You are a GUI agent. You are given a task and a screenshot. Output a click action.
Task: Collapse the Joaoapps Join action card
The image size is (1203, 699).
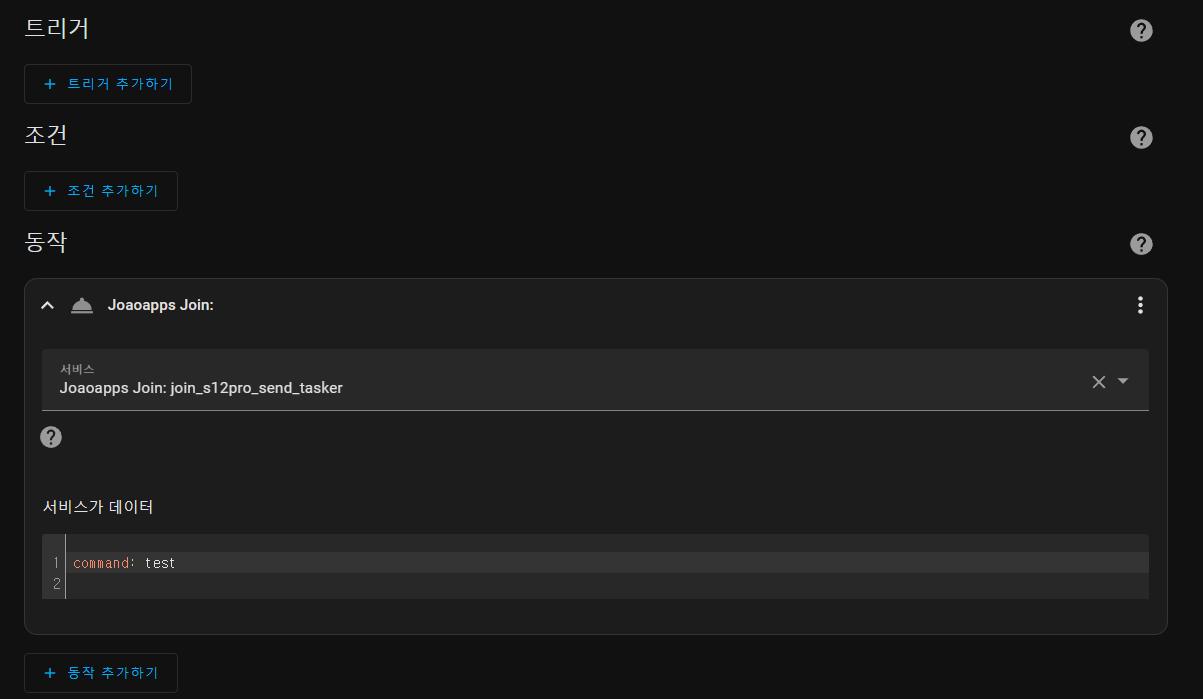[x=47, y=306]
